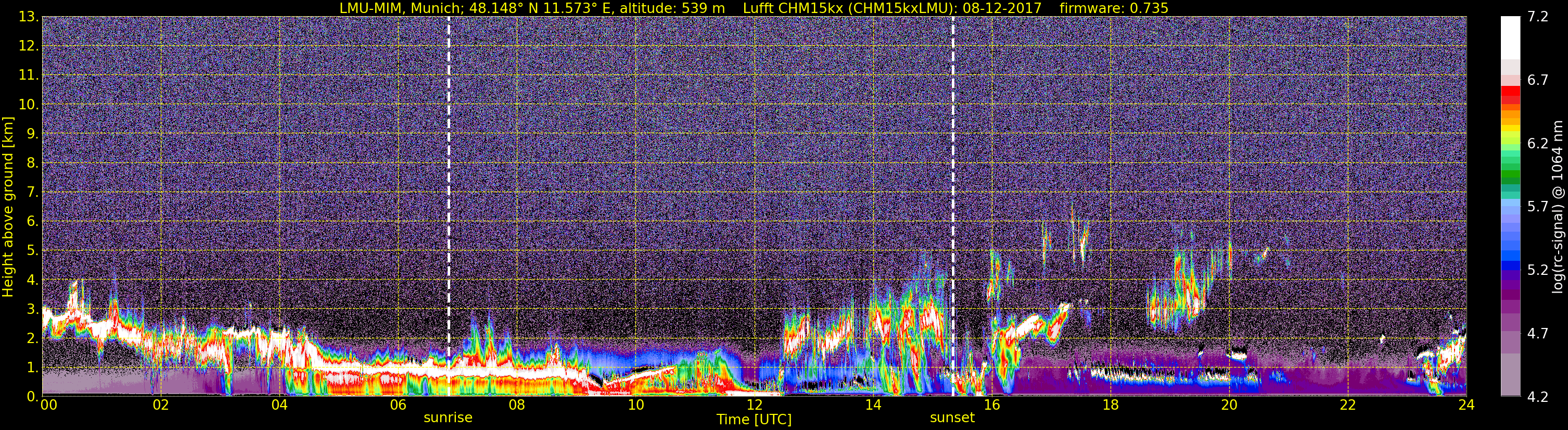Viewport: 1568px width, 430px height.
Task: Click the height axis tick label 4.
Action: [32, 280]
